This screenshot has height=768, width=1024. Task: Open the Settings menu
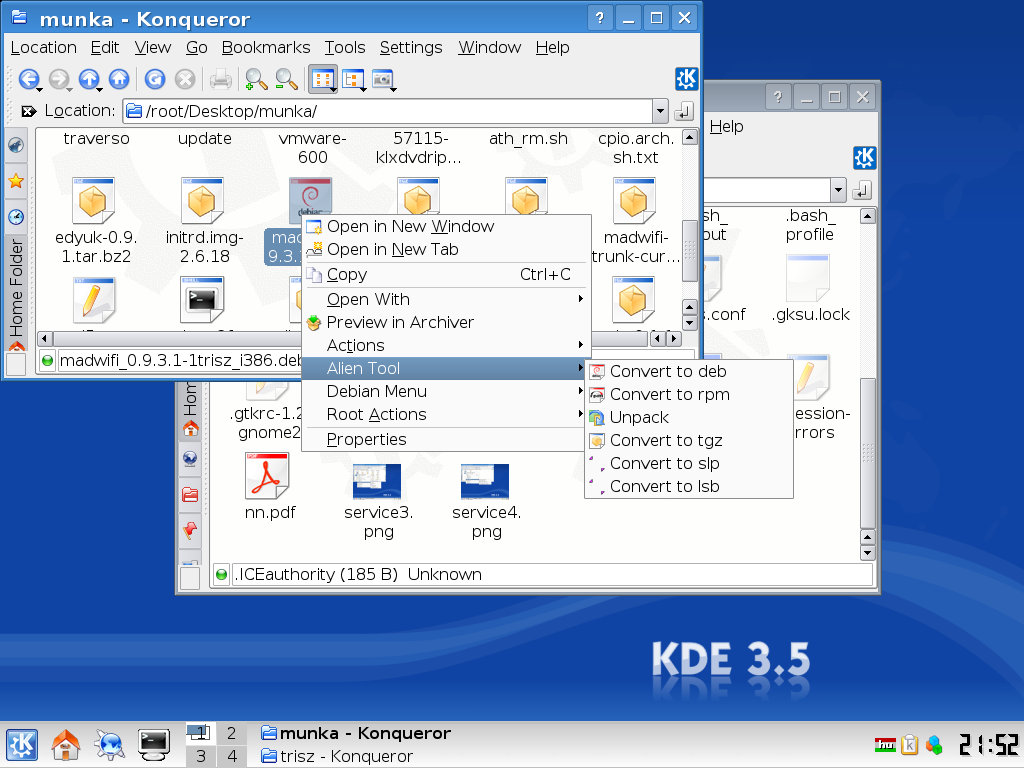(411, 48)
